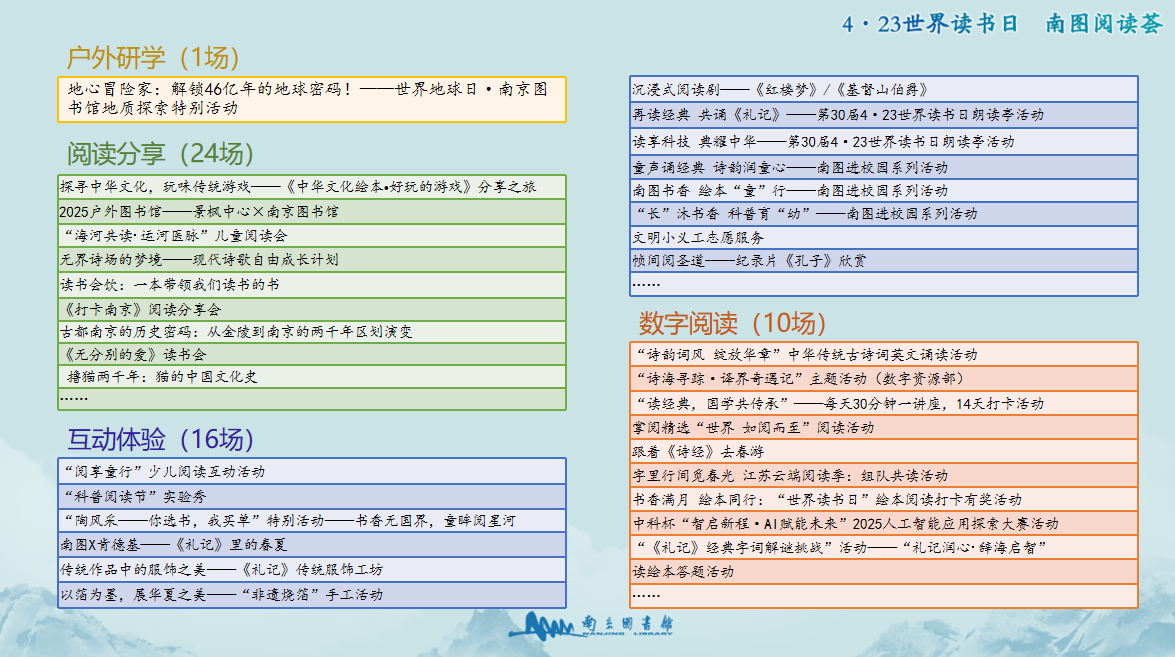
Task: Click '读享科技 典耀中华' row
Action: (884, 142)
